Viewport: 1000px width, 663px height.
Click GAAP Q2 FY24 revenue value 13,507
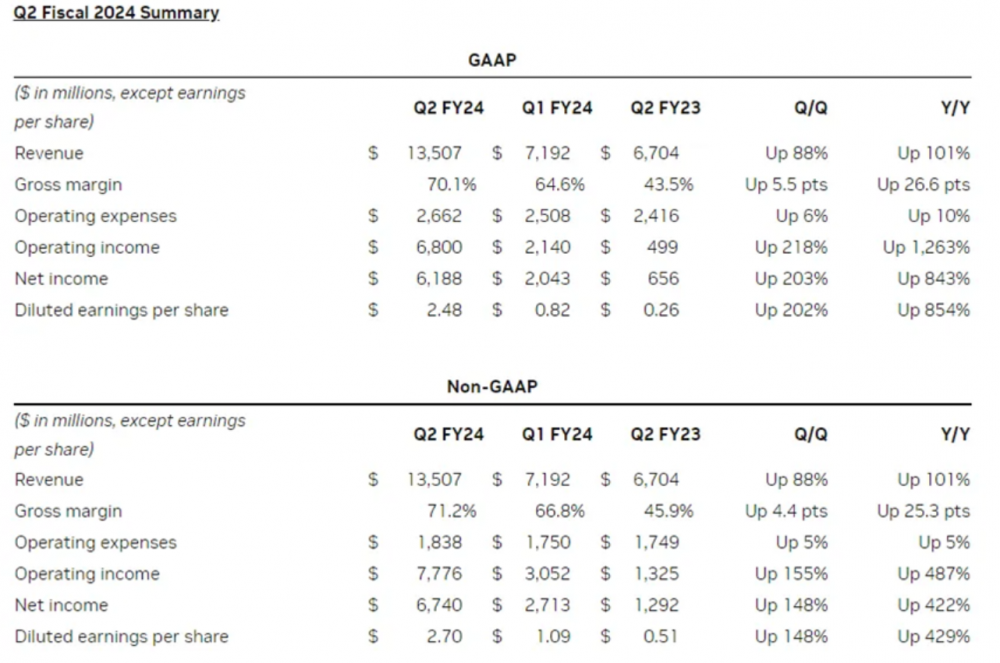point(434,153)
